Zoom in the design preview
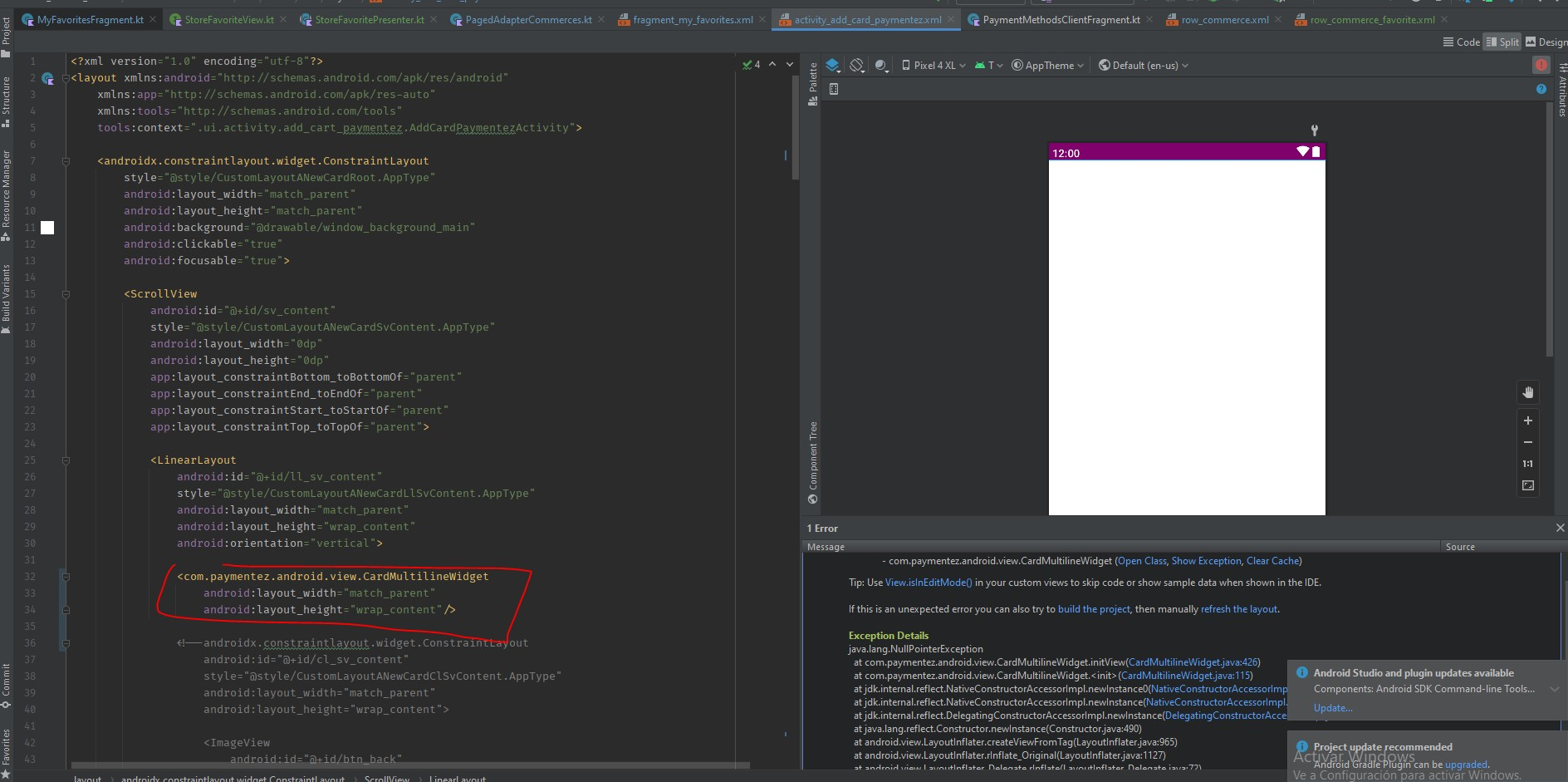This screenshot has height=782, width=1568. click(x=1528, y=421)
